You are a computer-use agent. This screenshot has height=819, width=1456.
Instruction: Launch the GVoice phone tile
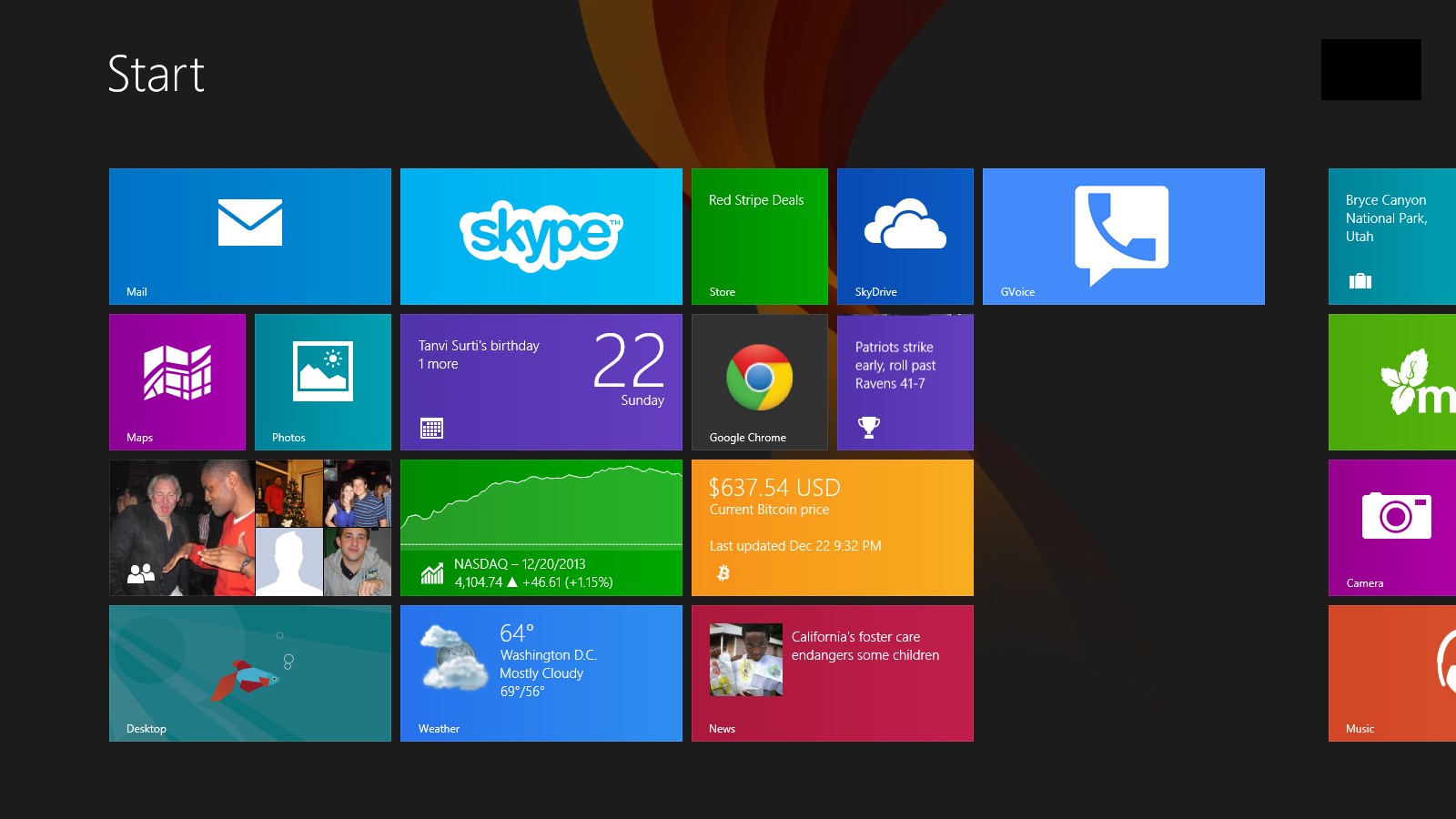[x=1123, y=236]
